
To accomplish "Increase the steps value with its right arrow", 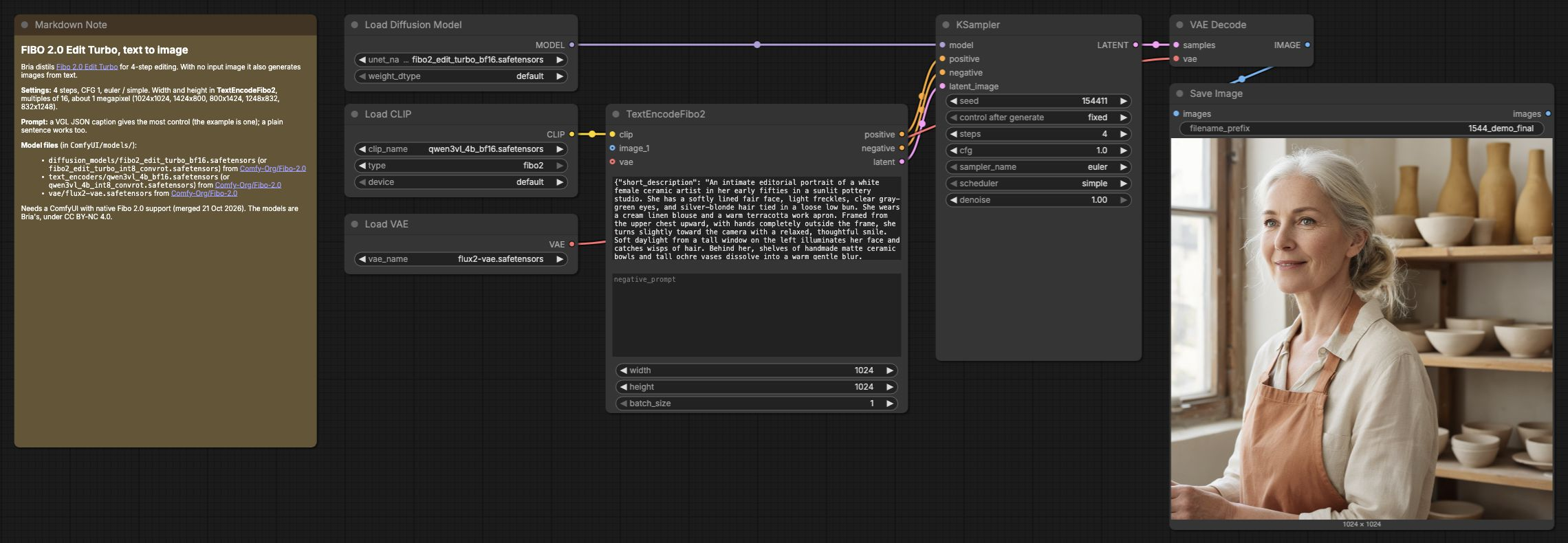I will click(x=1124, y=134).
